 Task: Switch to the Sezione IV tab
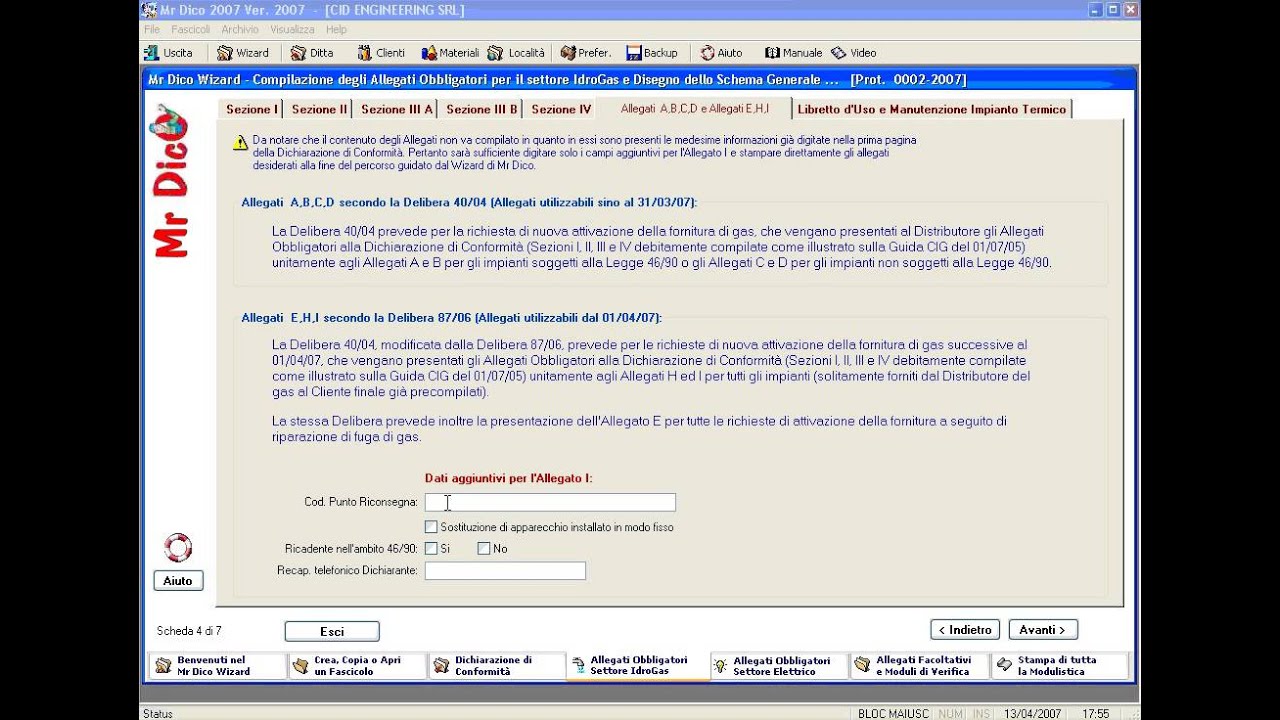pos(561,109)
